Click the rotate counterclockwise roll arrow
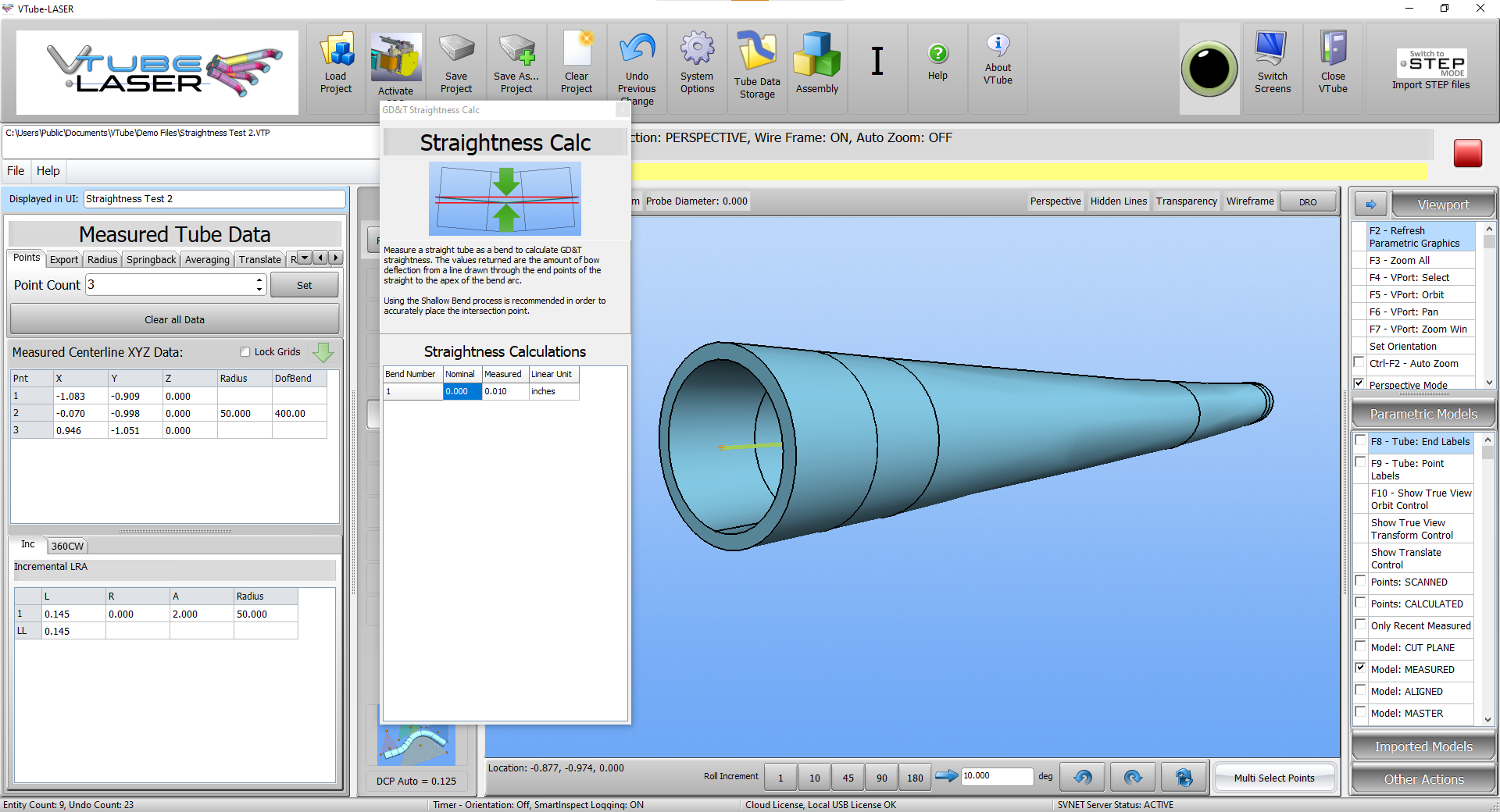Image resolution: width=1500 pixels, height=812 pixels. pyautogui.click(x=1083, y=777)
